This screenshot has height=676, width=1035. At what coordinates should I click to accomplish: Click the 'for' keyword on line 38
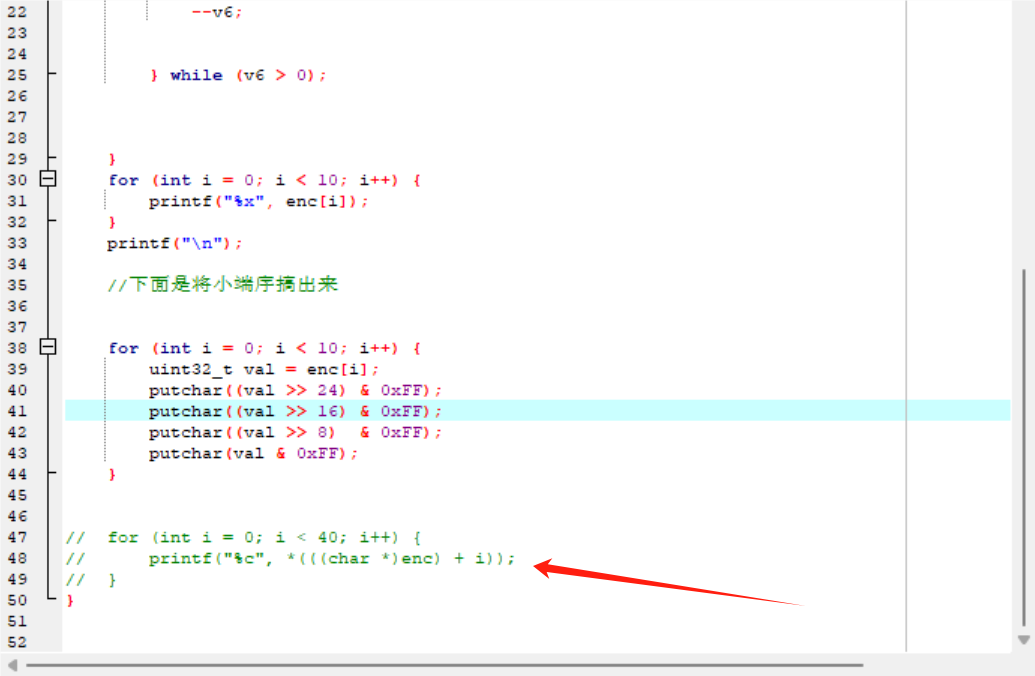tap(123, 348)
